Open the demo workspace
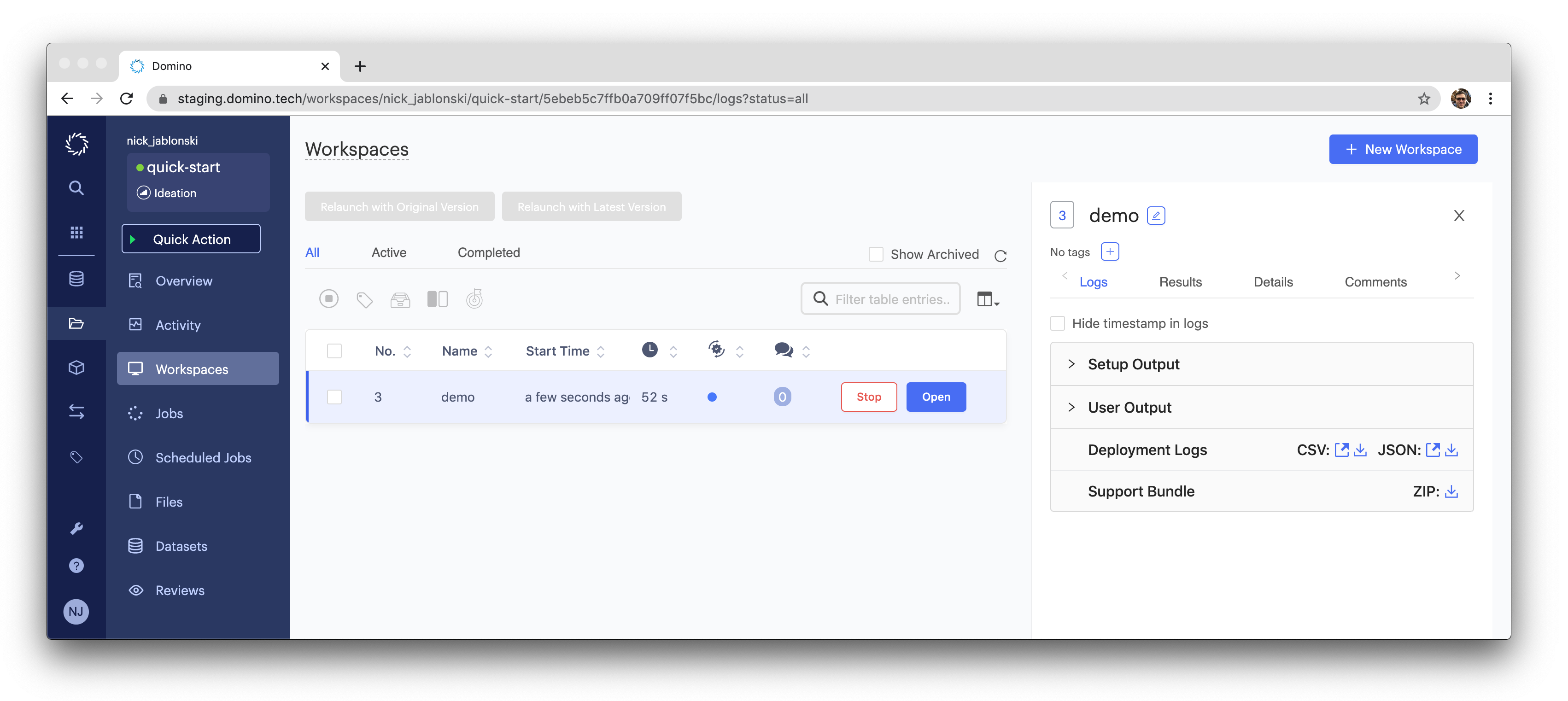Screen dimensions: 1568x701 click(936, 397)
